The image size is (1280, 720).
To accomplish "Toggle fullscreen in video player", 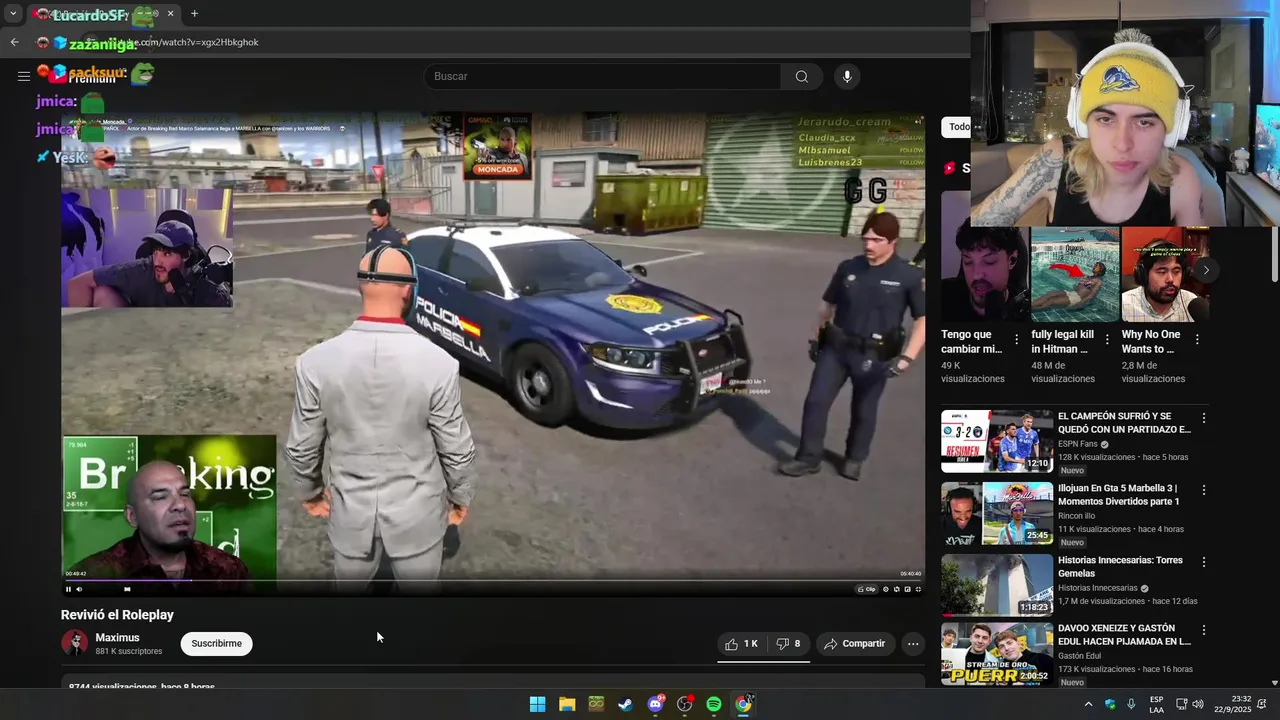I will click(x=918, y=589).
